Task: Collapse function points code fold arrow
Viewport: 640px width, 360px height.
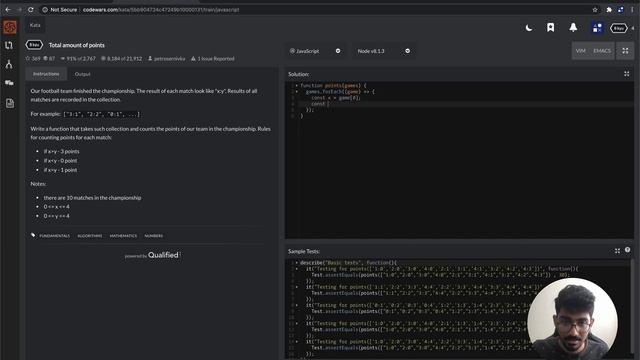Action: [297, 86]
